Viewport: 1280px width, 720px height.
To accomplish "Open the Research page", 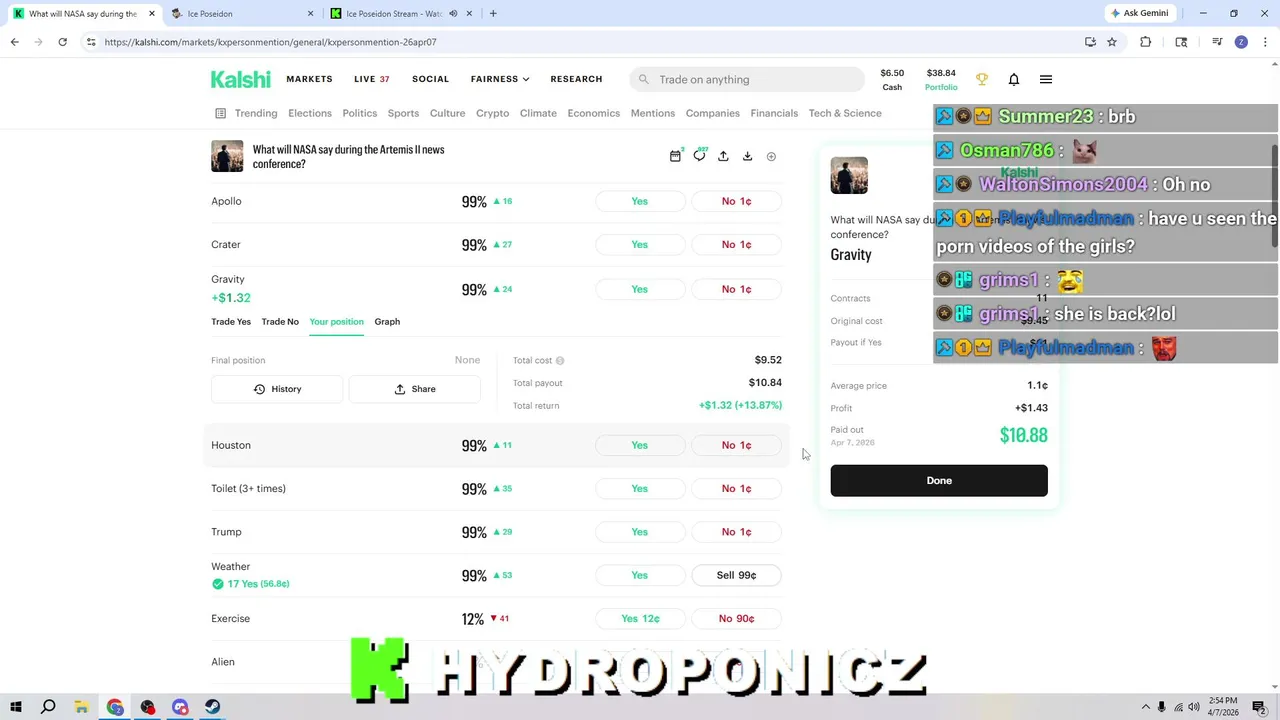I will [x=576, y=79].
